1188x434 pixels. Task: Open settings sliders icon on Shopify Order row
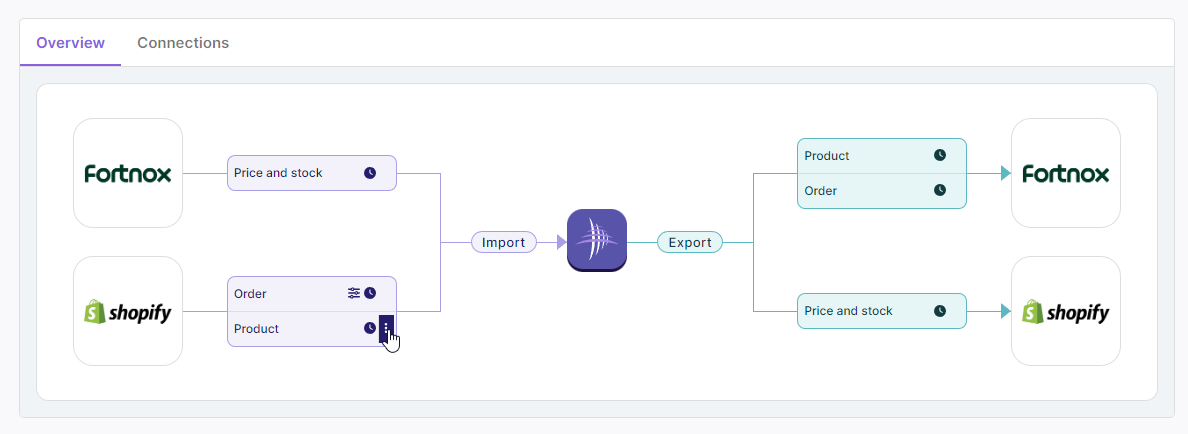click(x=354, y=293)
